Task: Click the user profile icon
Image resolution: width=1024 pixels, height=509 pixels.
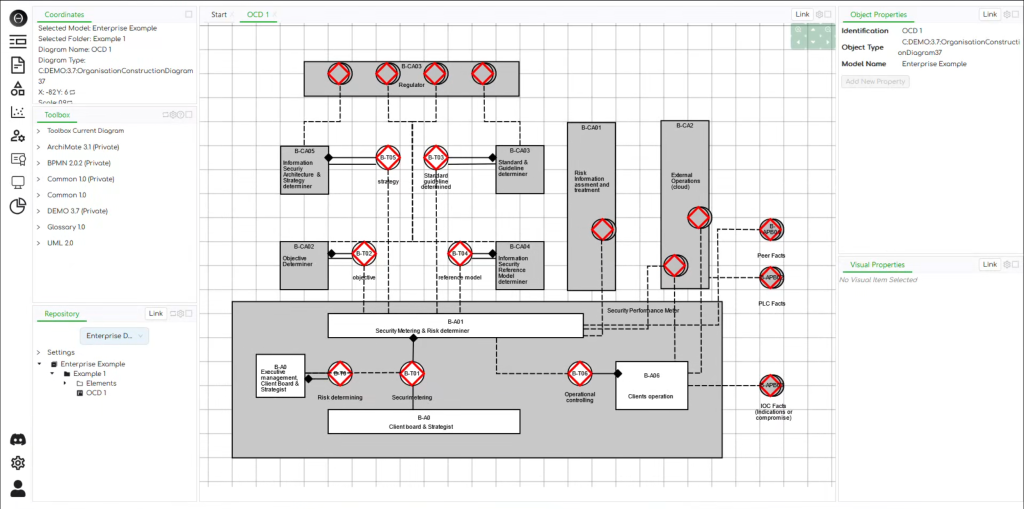Action: 17,488
